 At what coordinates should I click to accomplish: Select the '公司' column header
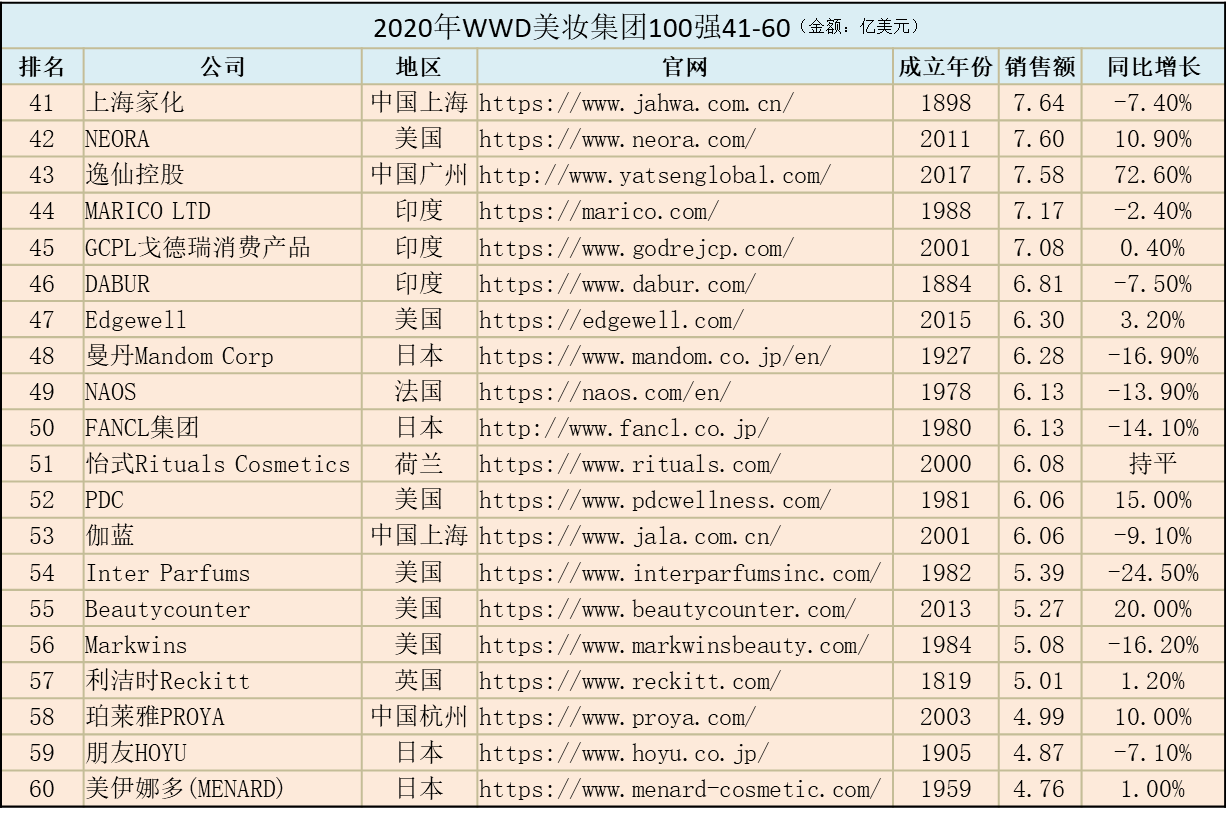pos(223,67)
